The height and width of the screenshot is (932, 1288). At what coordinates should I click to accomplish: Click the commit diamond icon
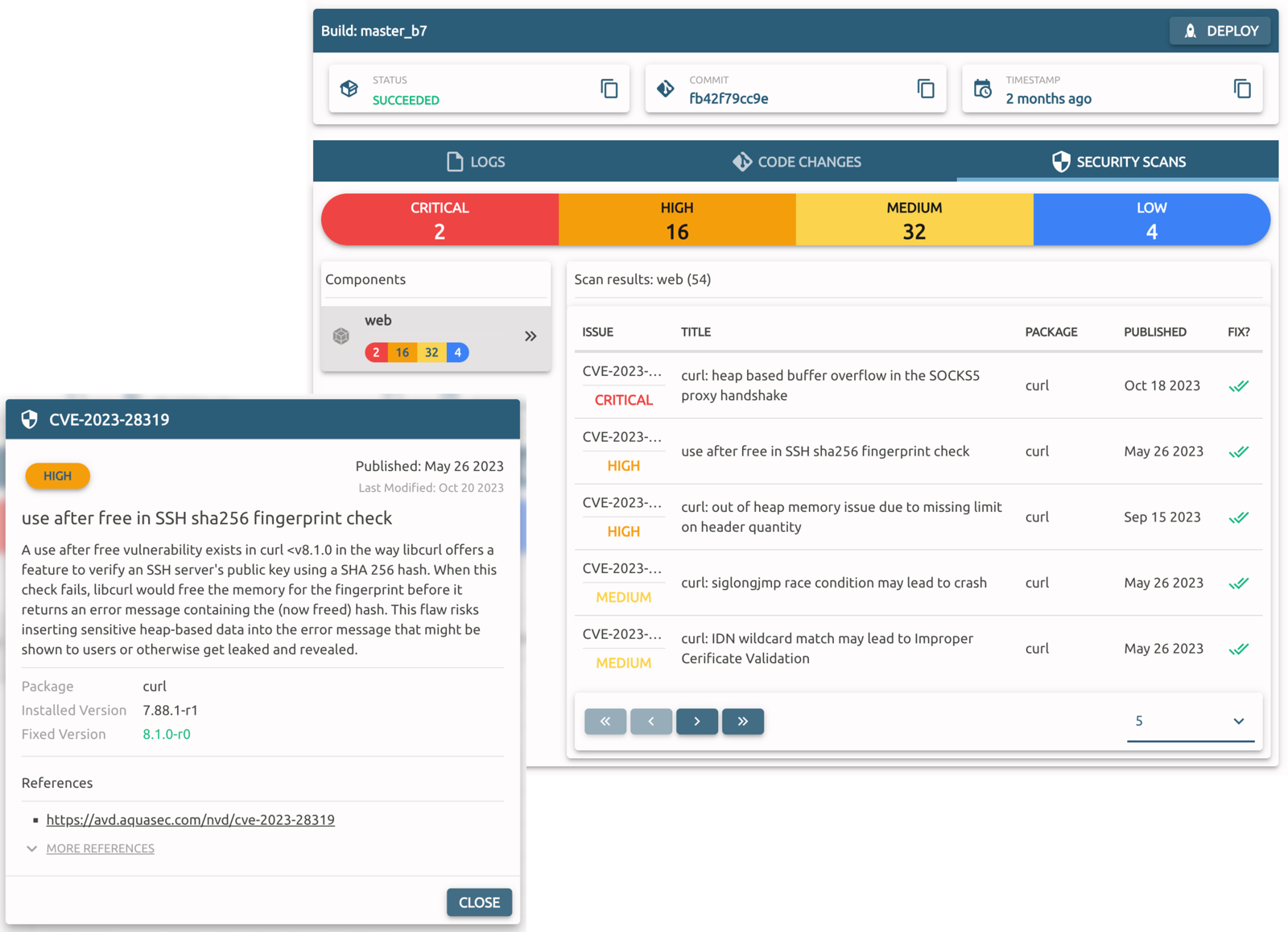666,89
